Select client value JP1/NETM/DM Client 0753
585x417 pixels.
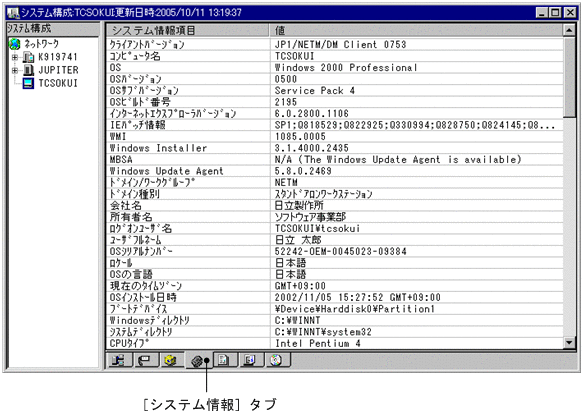[x=340, y=45]
